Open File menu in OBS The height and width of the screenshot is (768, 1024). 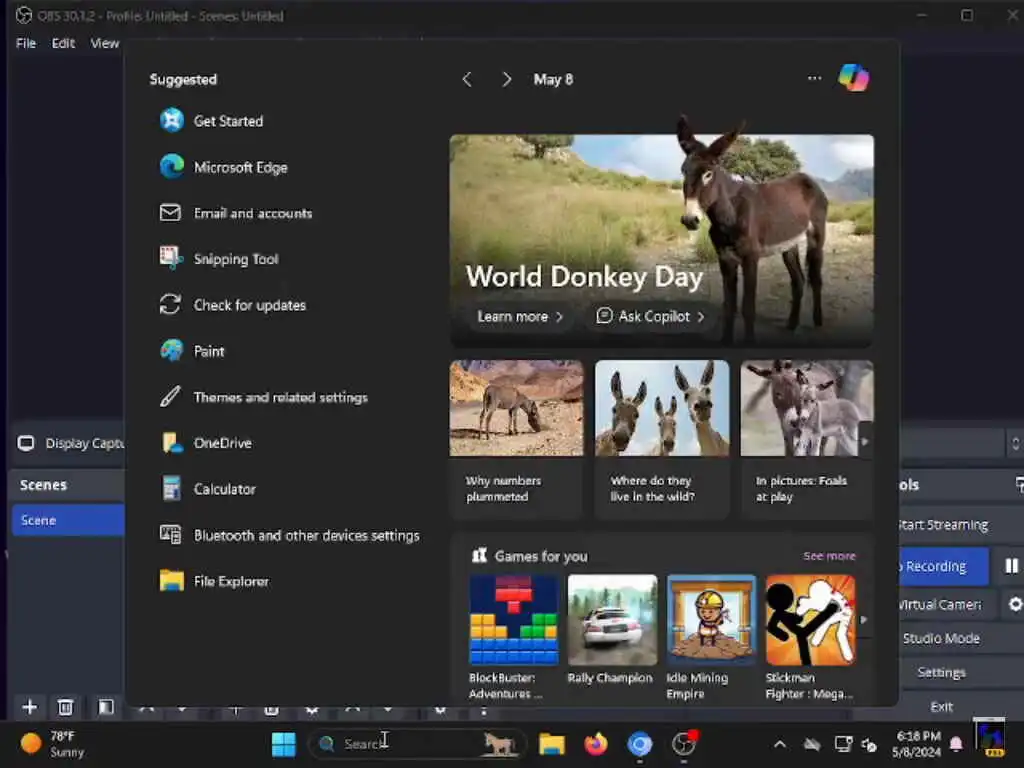pos(26,43)
